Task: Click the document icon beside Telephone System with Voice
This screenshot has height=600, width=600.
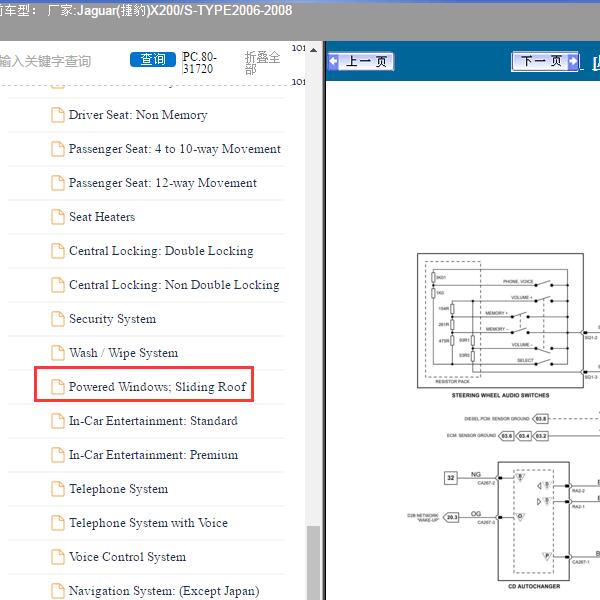Action: (58, 523)
